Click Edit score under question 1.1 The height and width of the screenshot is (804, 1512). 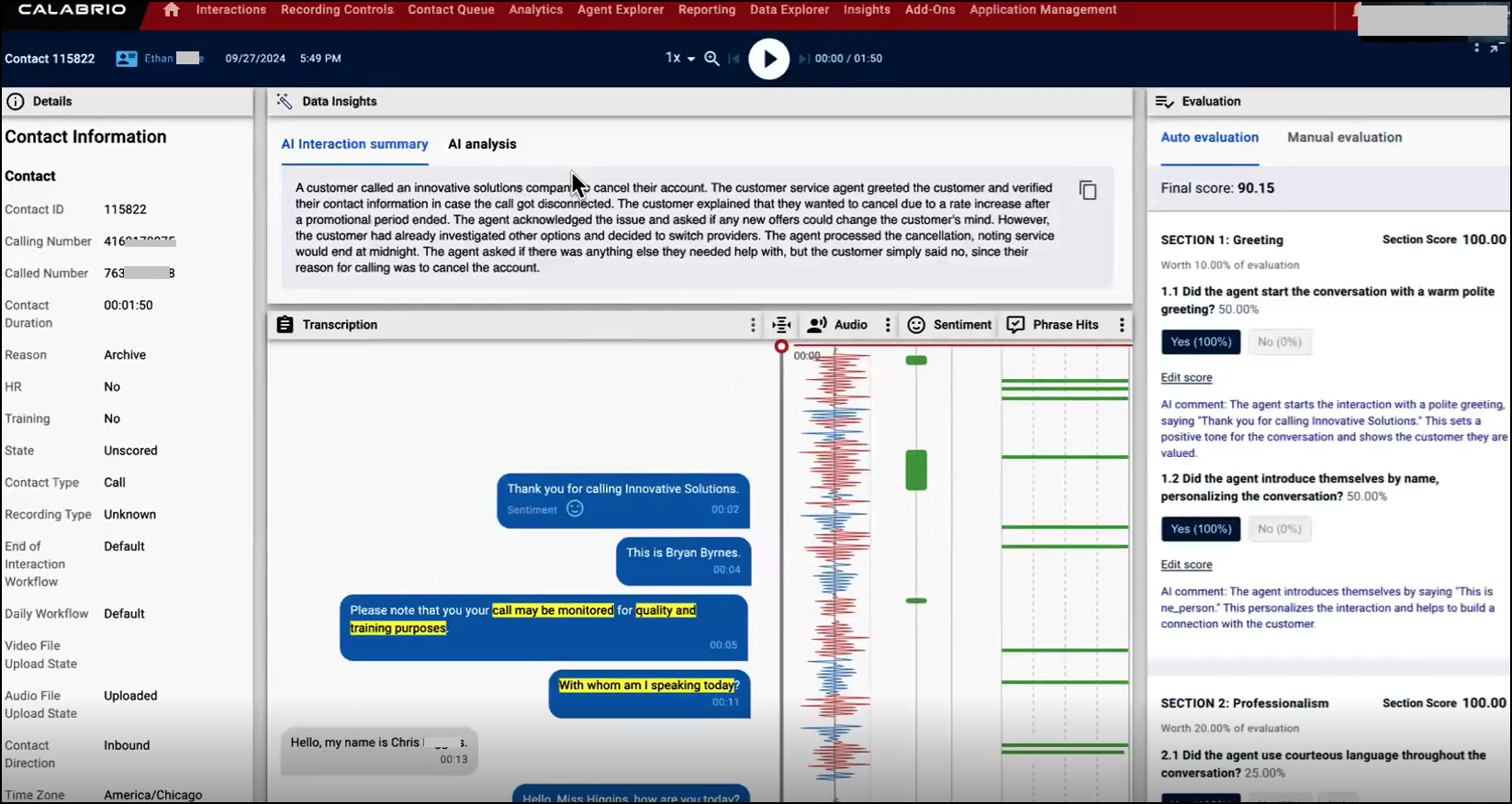tap(1186, 378)
